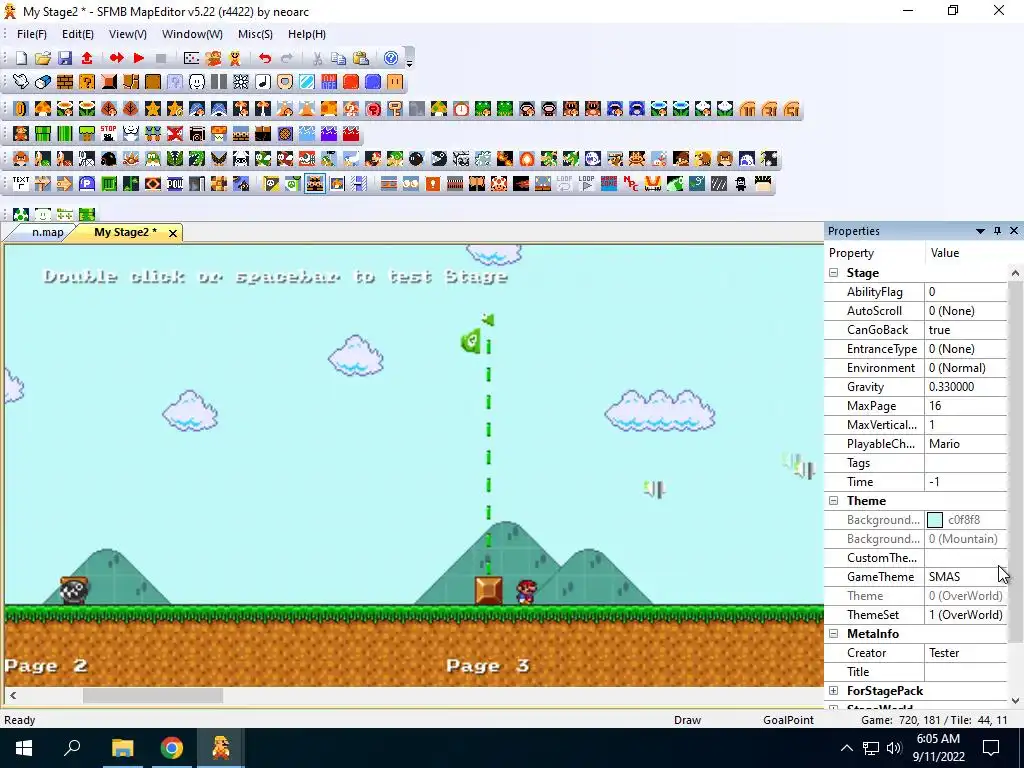1024x768 pixels.
Task: Open the View(V) menu
Action: coord(127,34)
